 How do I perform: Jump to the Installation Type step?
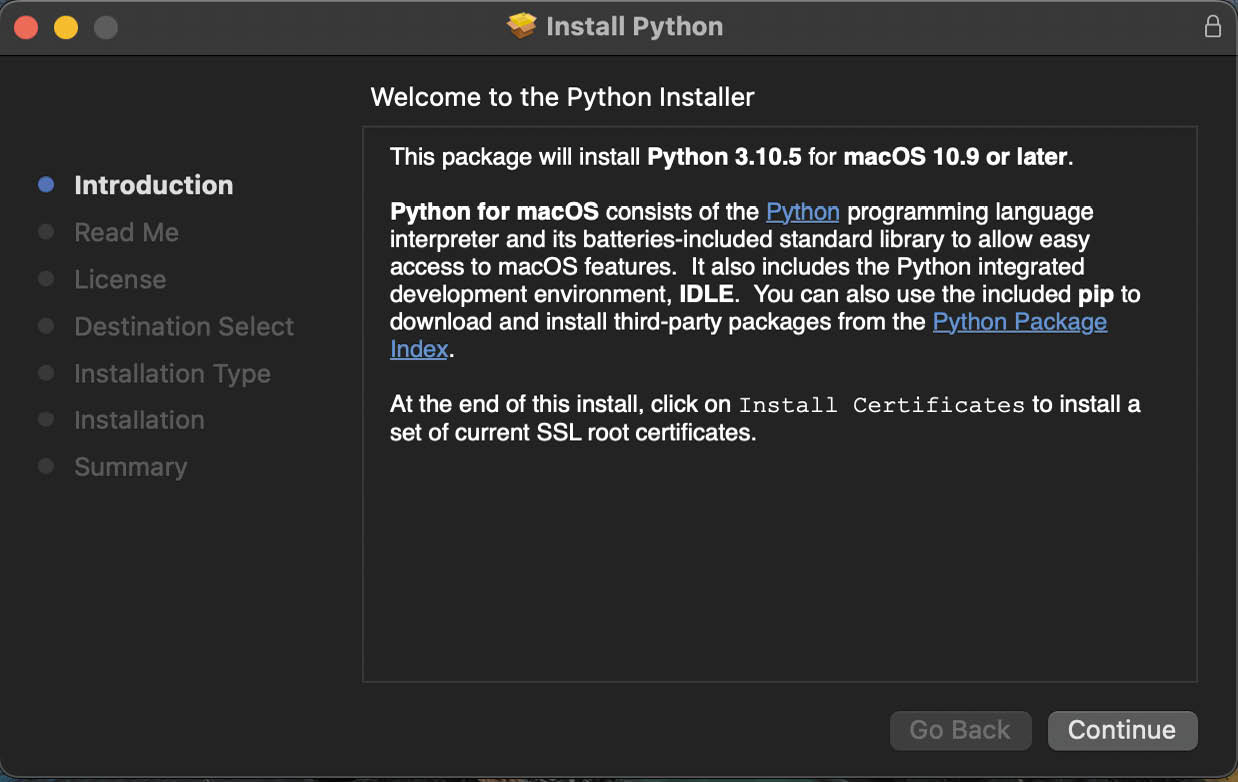click(x=172, y=373)
